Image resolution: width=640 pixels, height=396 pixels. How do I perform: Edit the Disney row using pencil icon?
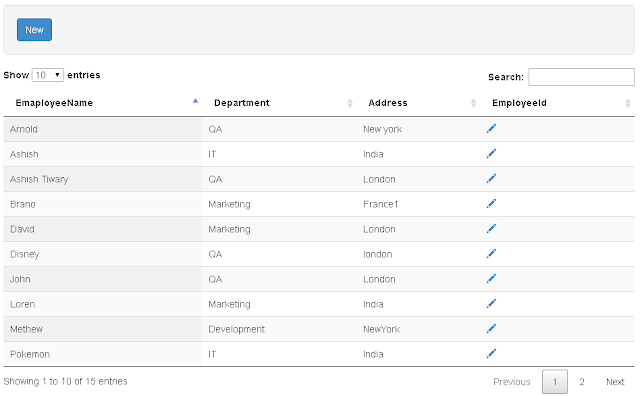click(491, 254)
